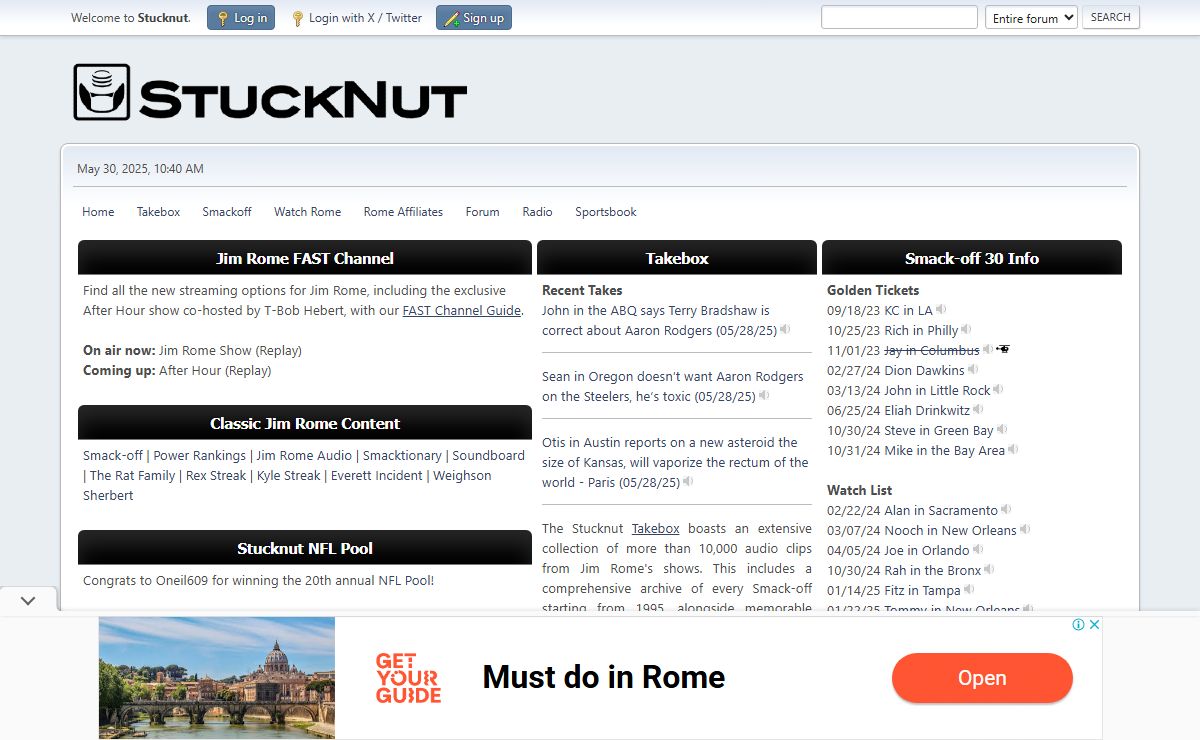Click the ad info icon
Image resolution: width=1200 pixels, height=740 pixels.
point(1079,624)
